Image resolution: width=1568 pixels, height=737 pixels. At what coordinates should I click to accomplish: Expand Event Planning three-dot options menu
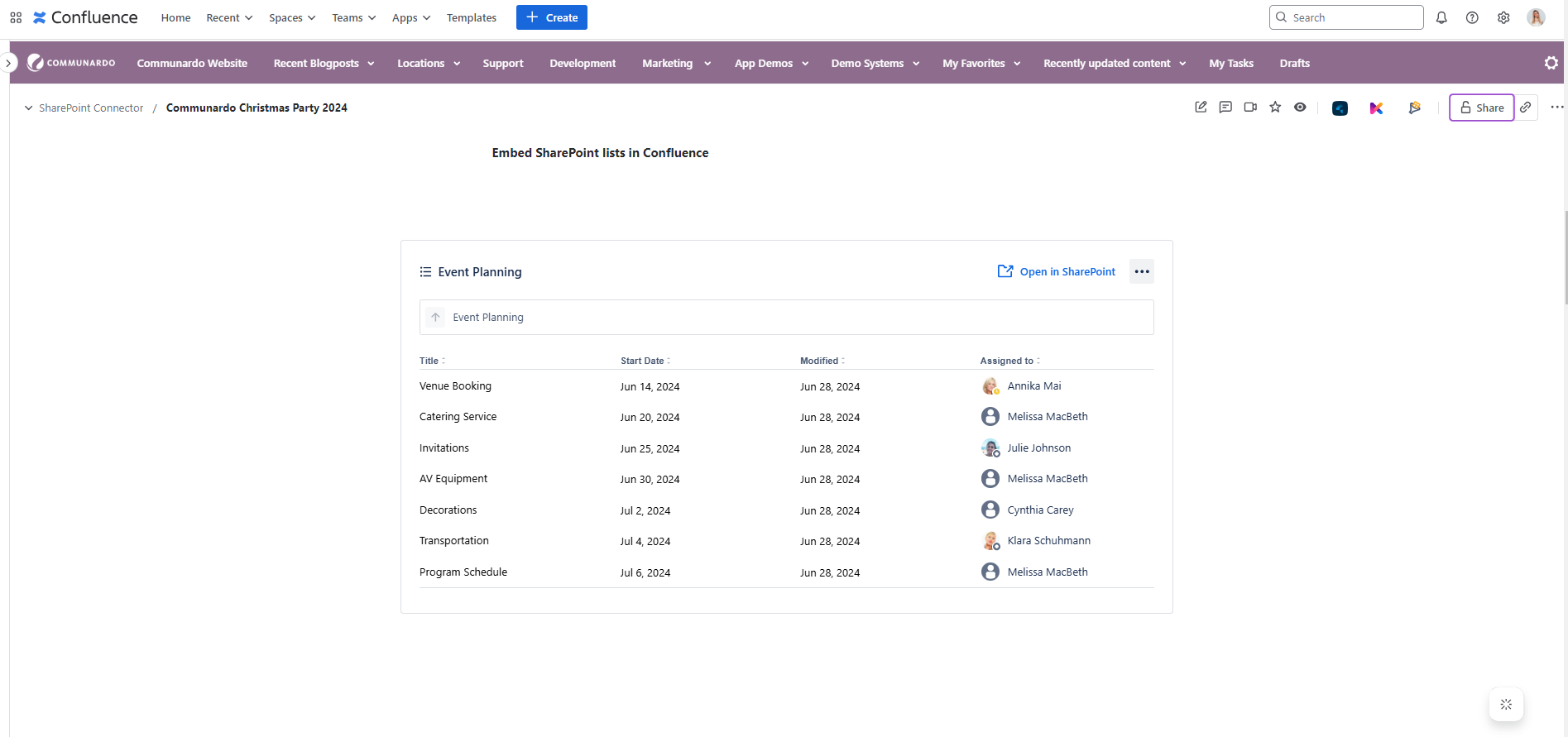coord(1142,271)
